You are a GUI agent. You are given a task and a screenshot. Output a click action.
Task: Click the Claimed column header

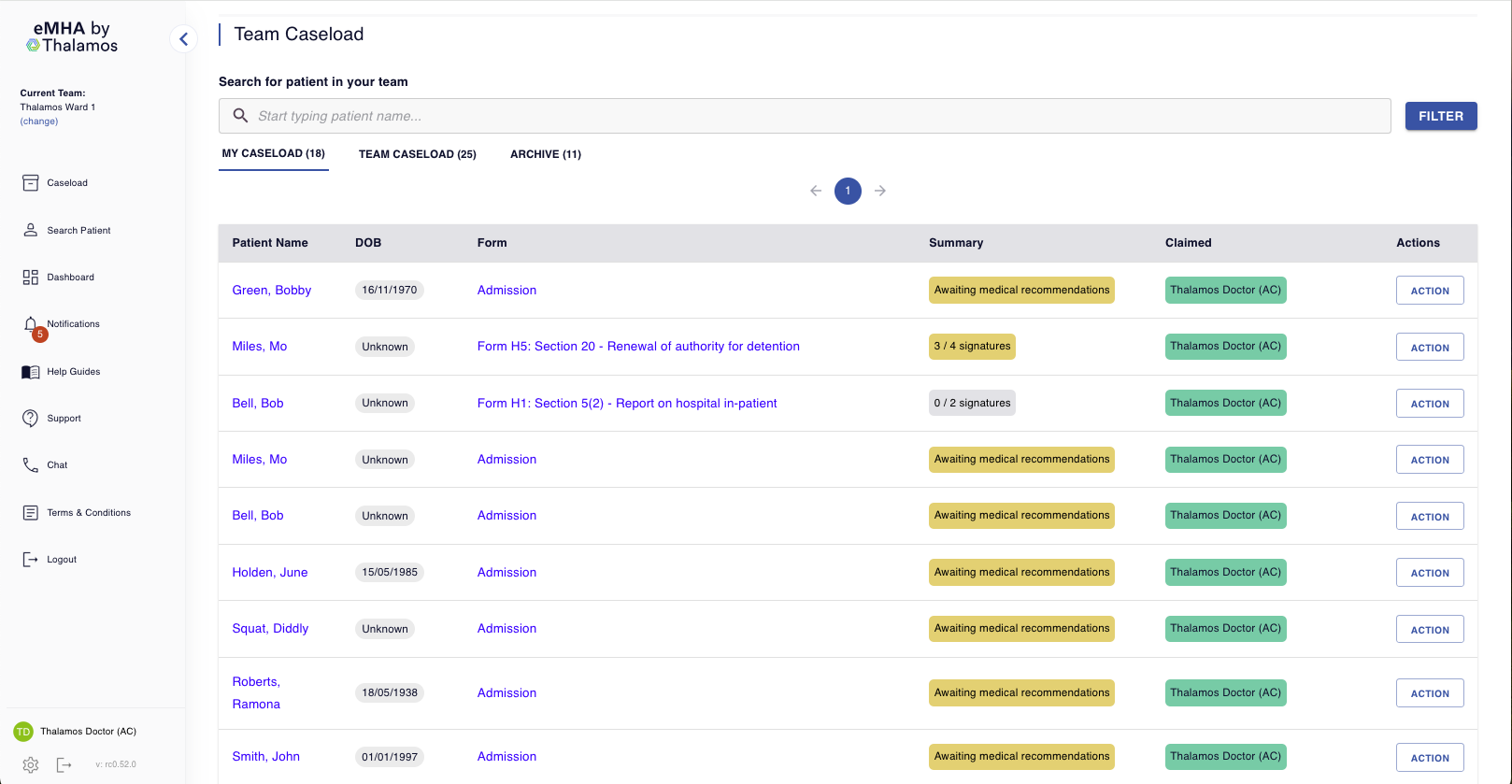point(1189,243)
